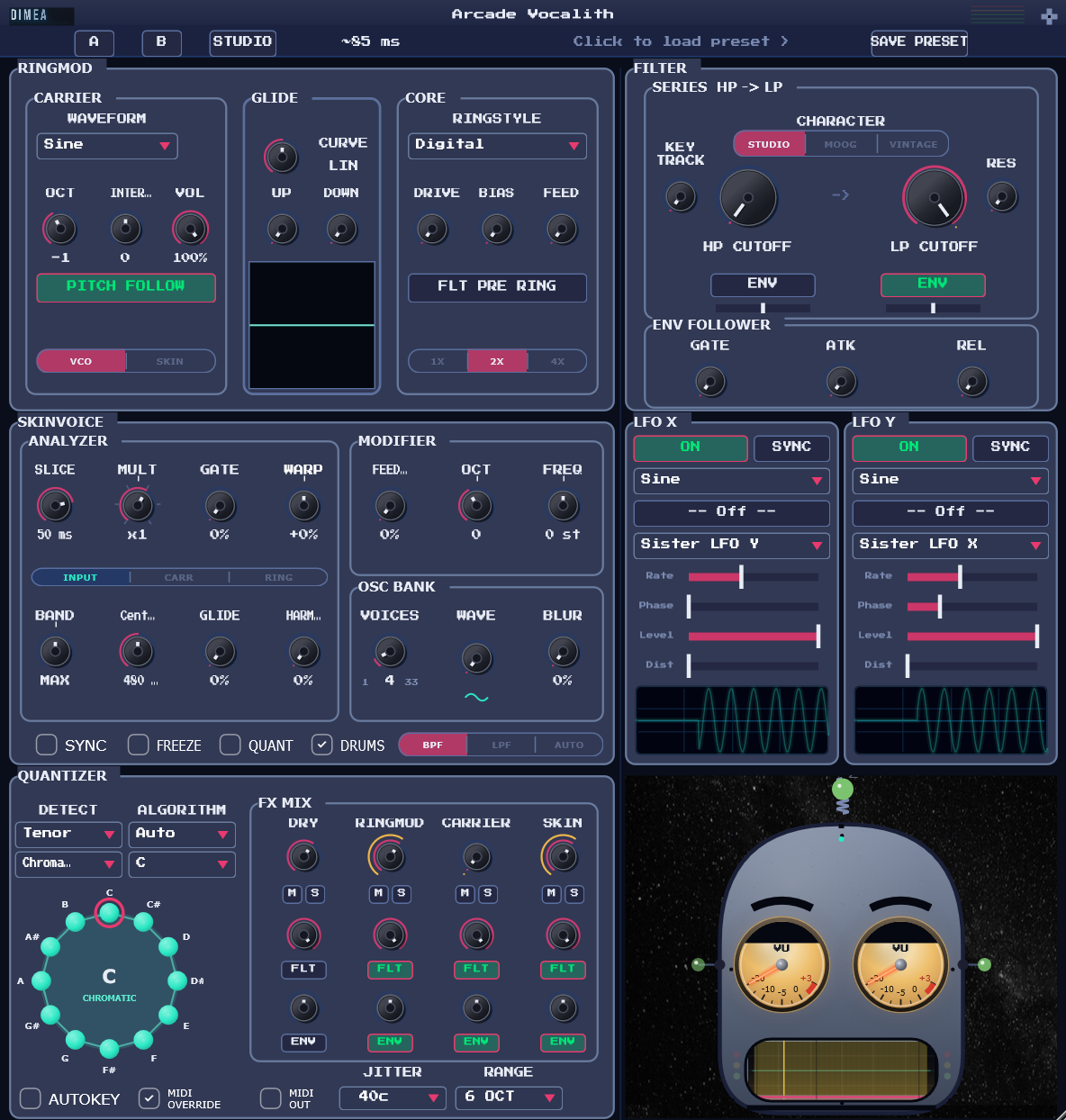Screen dimensions: 1066x1120
Task: Click the Glide CURVE knob
Action: [282, 157]
